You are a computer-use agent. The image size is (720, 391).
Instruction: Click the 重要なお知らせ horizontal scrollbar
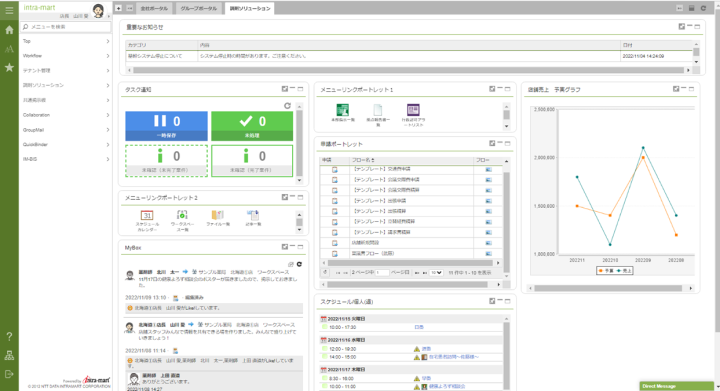408,70
